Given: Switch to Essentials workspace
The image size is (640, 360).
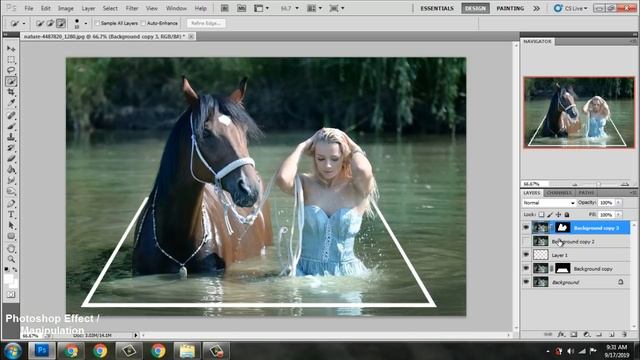Looking at the screenshot, I should click(x=437, y=8).
